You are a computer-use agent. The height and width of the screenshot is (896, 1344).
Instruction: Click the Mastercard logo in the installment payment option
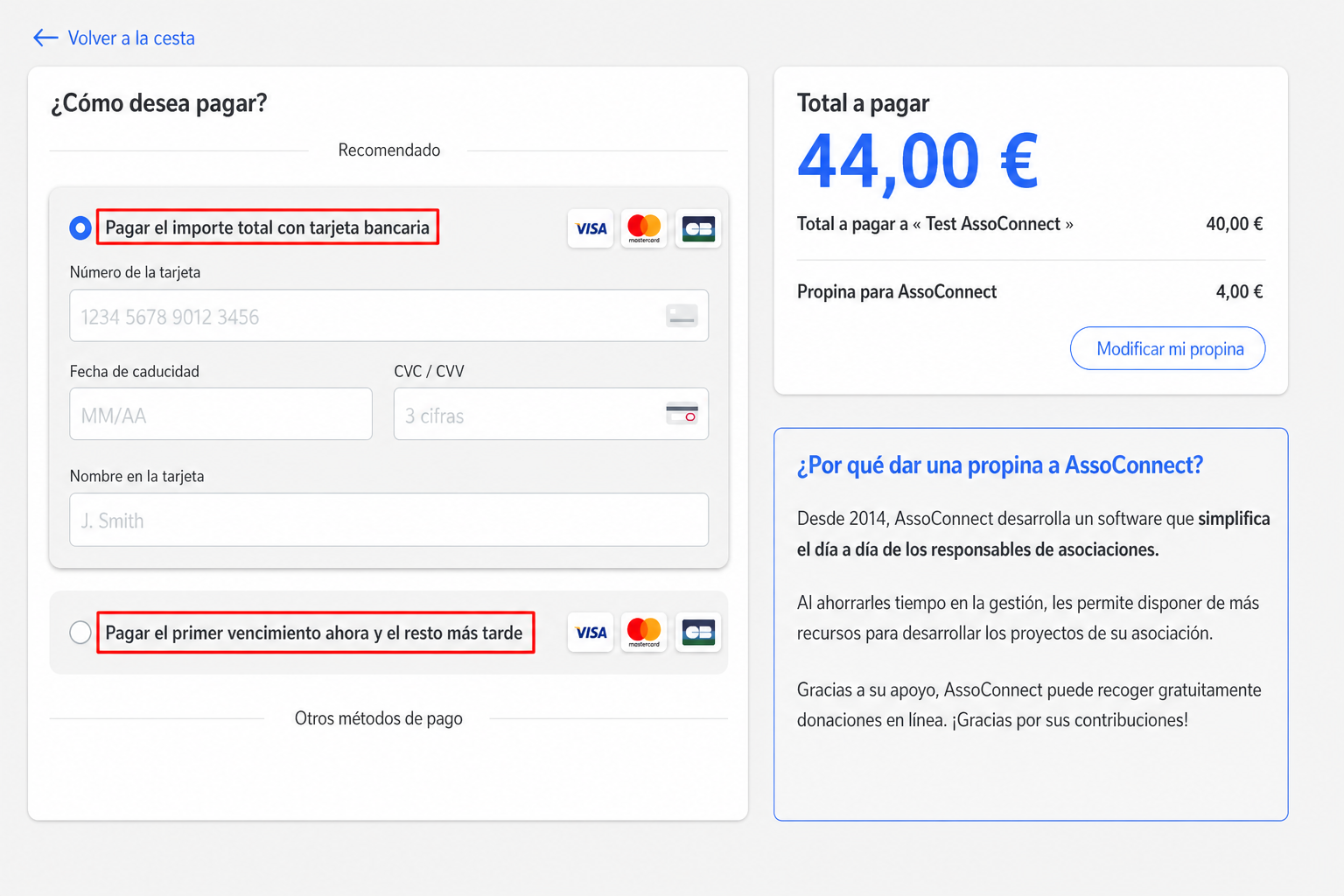pyautogui.click(x=644, y=633)
